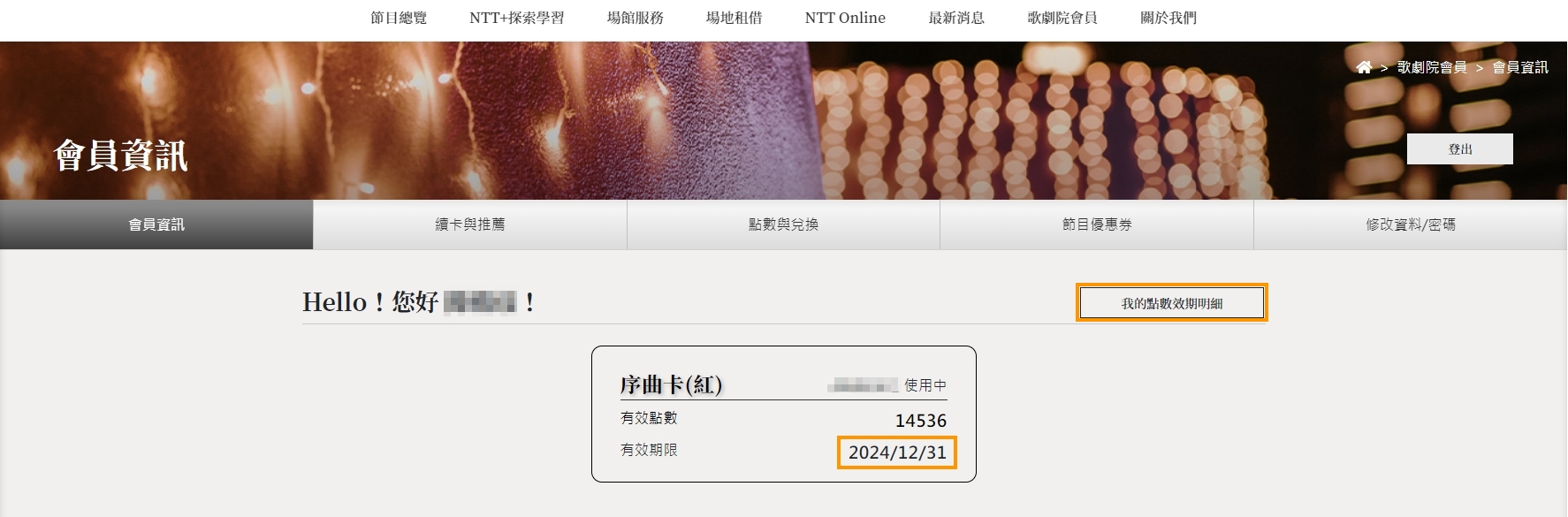Open the 修改資料/密碼 tab
The image size is (1568, 517).
point(1411,224)
